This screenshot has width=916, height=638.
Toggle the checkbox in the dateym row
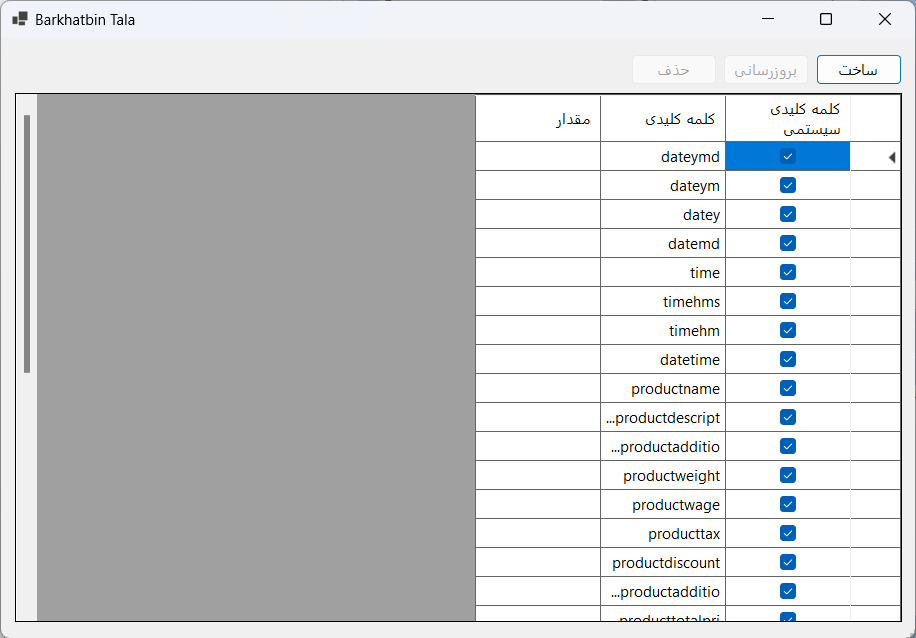[787, 185]
